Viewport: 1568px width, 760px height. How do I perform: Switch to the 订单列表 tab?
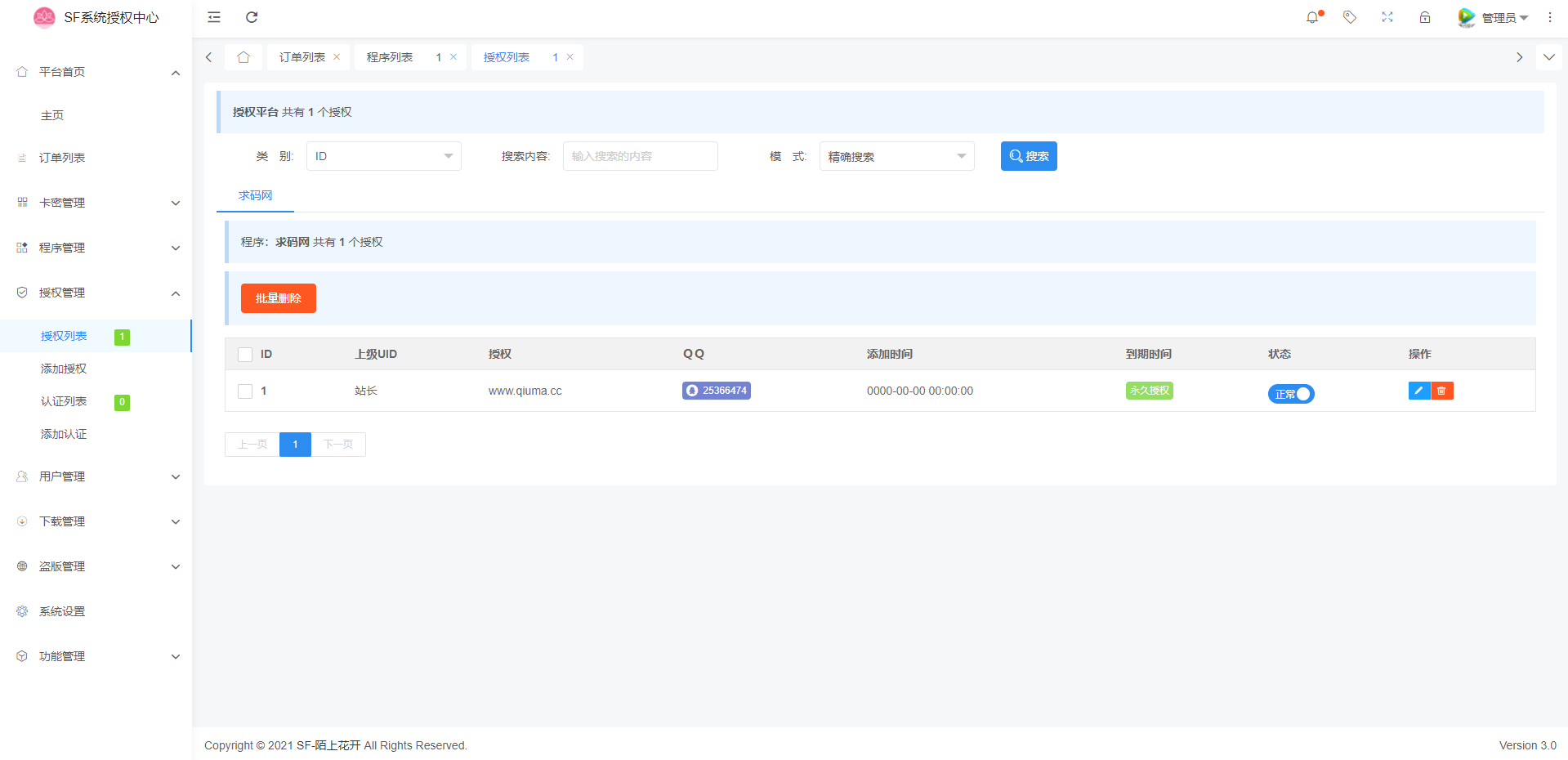click(302, 57)
